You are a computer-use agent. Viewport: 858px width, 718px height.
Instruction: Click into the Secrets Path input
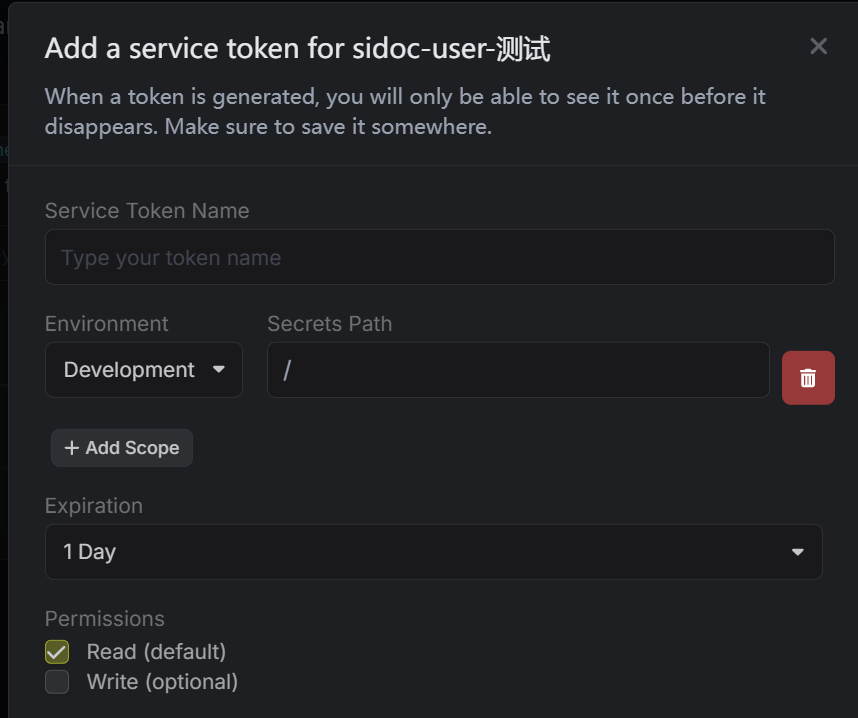click(x=517, y=370)
